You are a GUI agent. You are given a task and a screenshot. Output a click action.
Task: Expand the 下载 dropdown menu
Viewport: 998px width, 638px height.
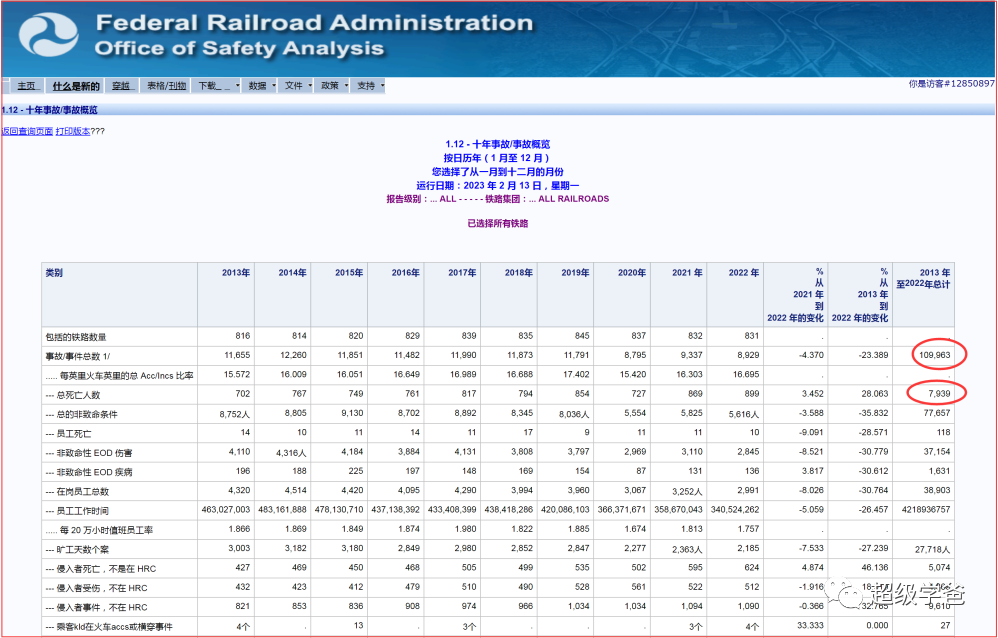coord(216,85)
